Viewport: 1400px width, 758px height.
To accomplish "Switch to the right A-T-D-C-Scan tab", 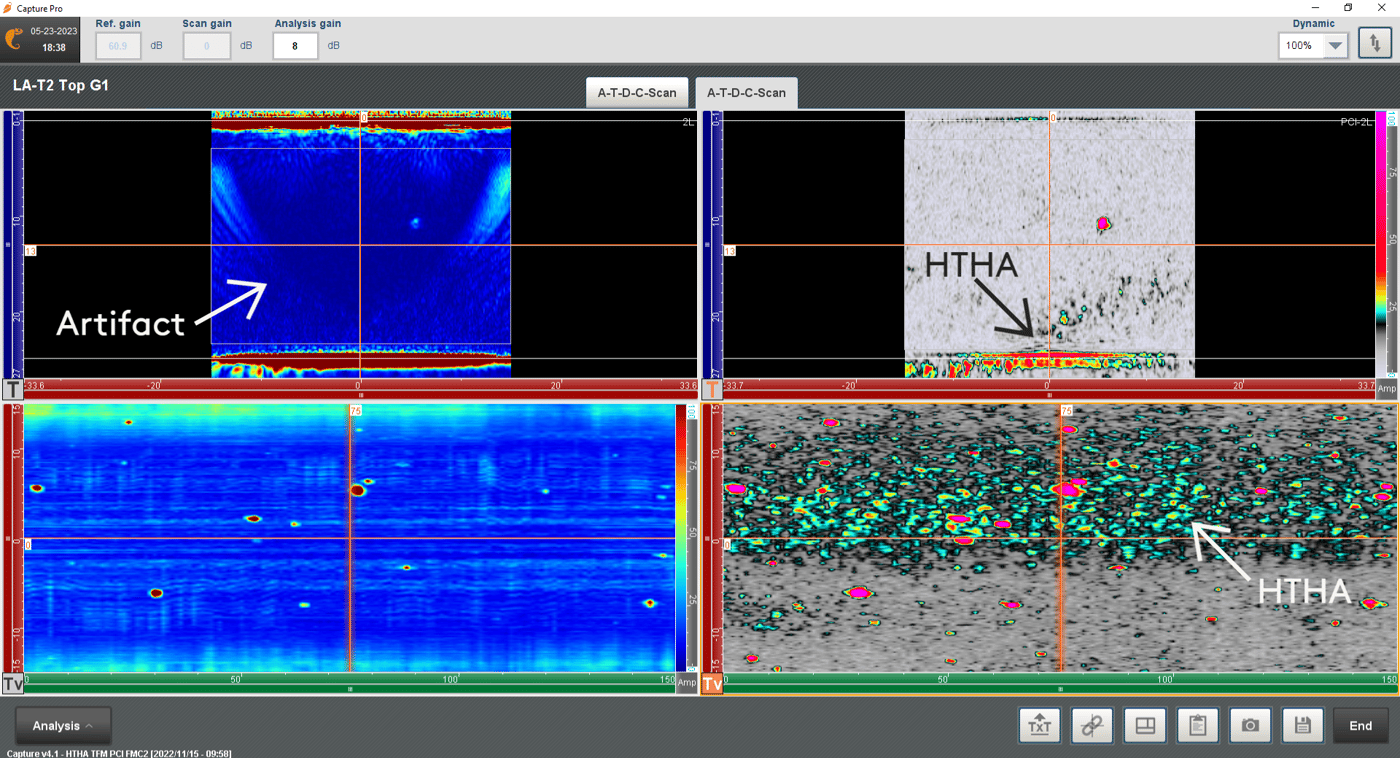I will coord(749,92).
